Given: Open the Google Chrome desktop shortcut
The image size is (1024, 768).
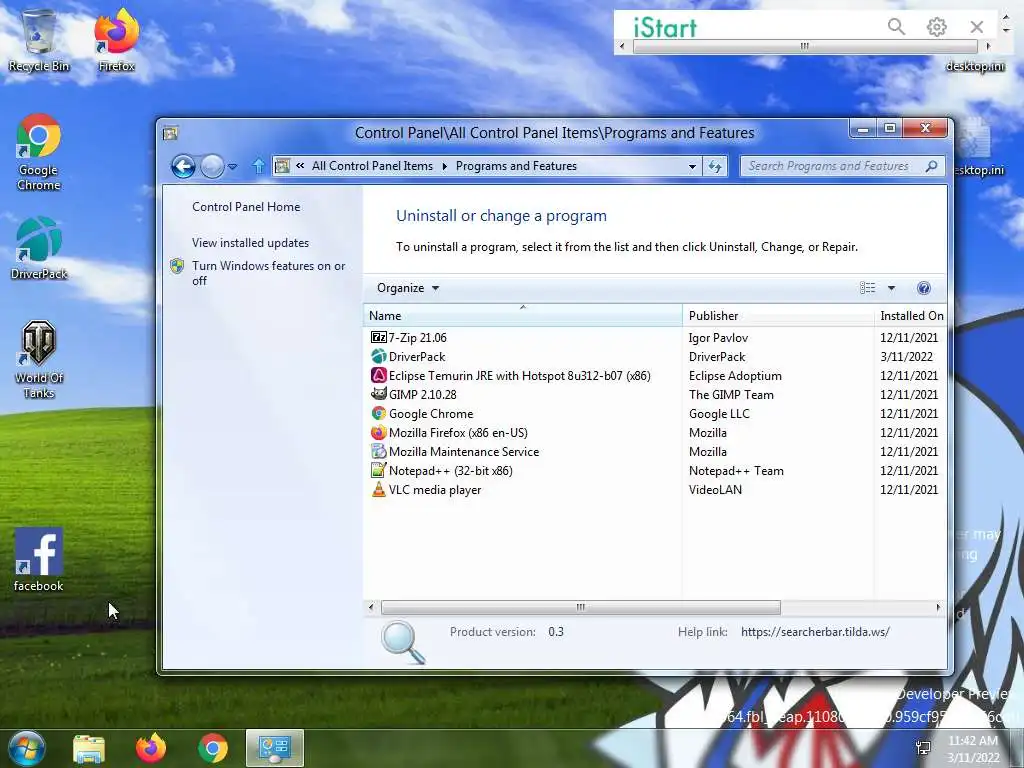Looking at the screenshot, I should click(x=39, y=152).
